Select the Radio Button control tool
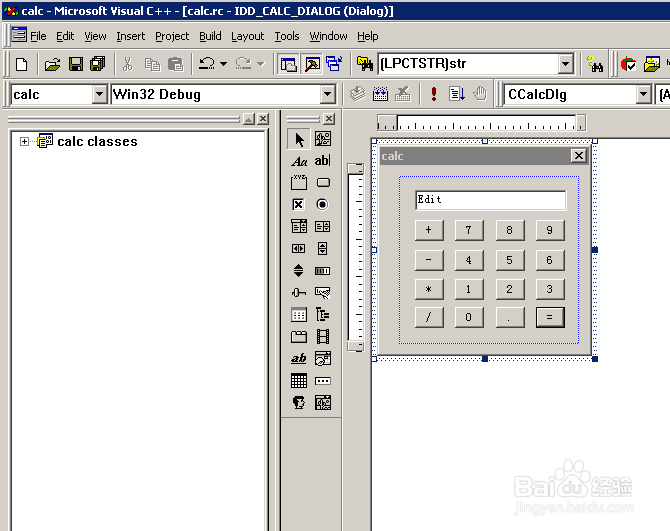The image size is (670, 531). pyautogui.click(x=322, y=205)
